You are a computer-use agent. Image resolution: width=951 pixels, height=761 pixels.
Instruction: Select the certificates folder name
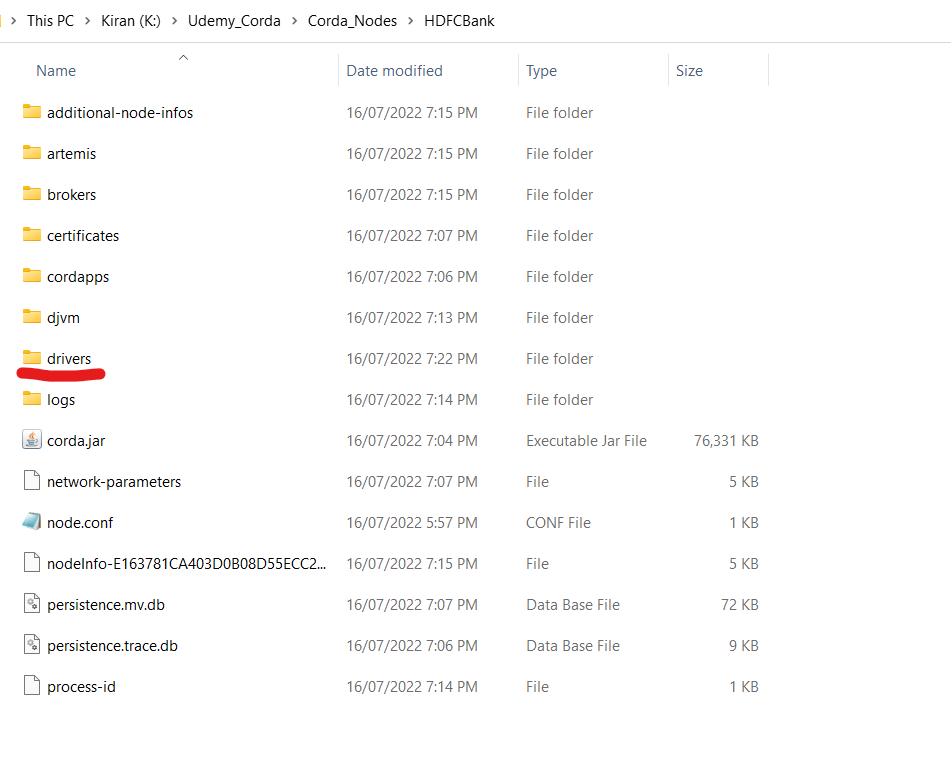click(83, 236)
